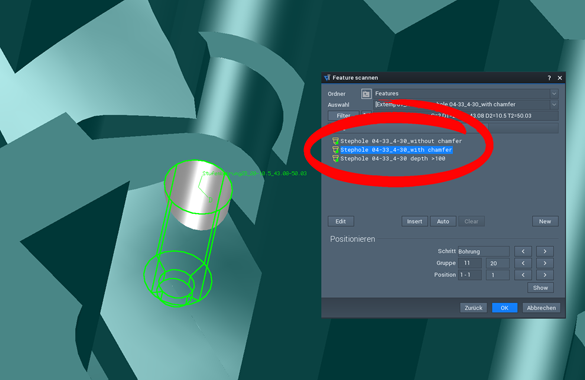Select 'Stephole 04-33_4-30_with chamfer' list entry

(x=396, y=150)
